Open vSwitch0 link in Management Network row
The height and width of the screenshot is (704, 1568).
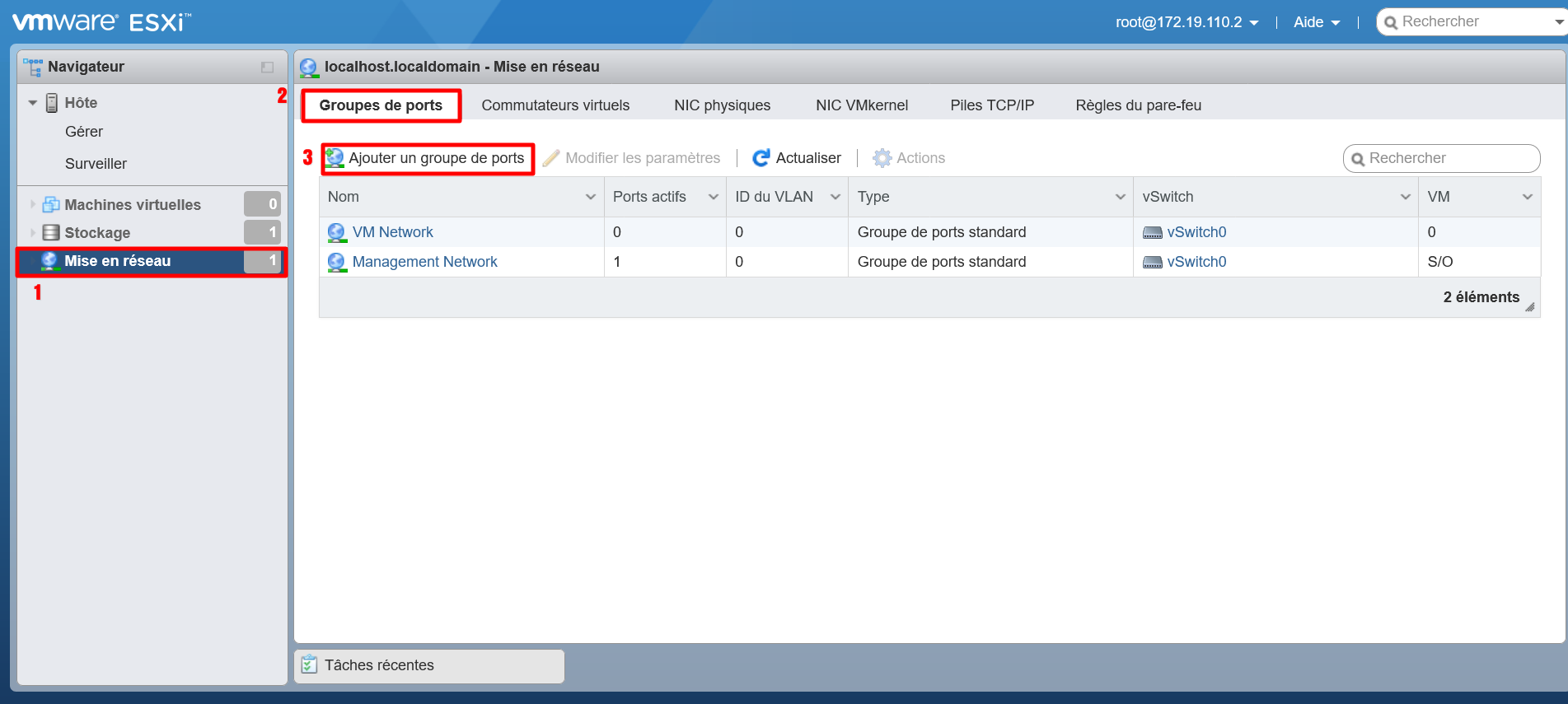(x=1196, y=262)
